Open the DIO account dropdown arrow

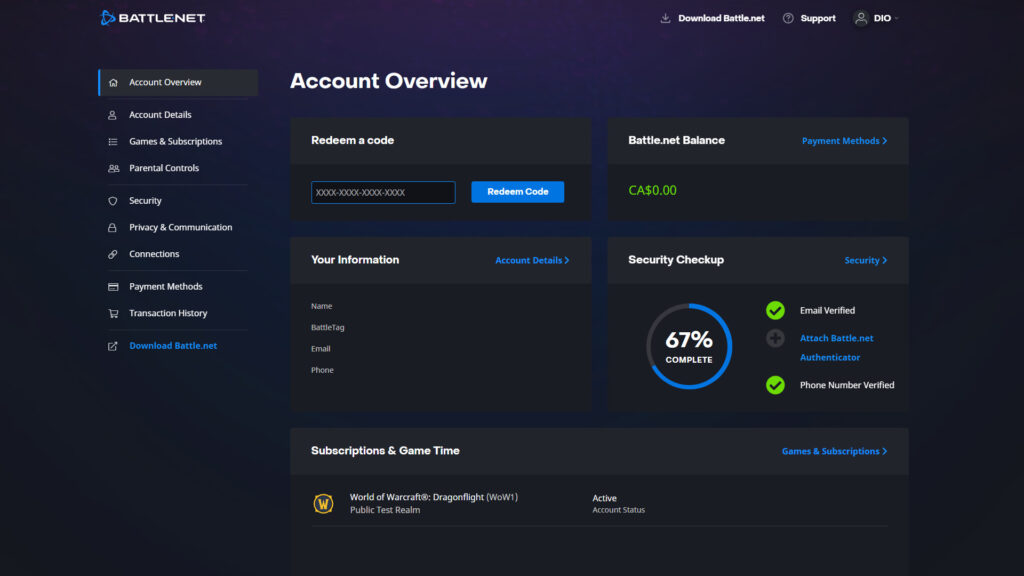click(x=896, y=18)
